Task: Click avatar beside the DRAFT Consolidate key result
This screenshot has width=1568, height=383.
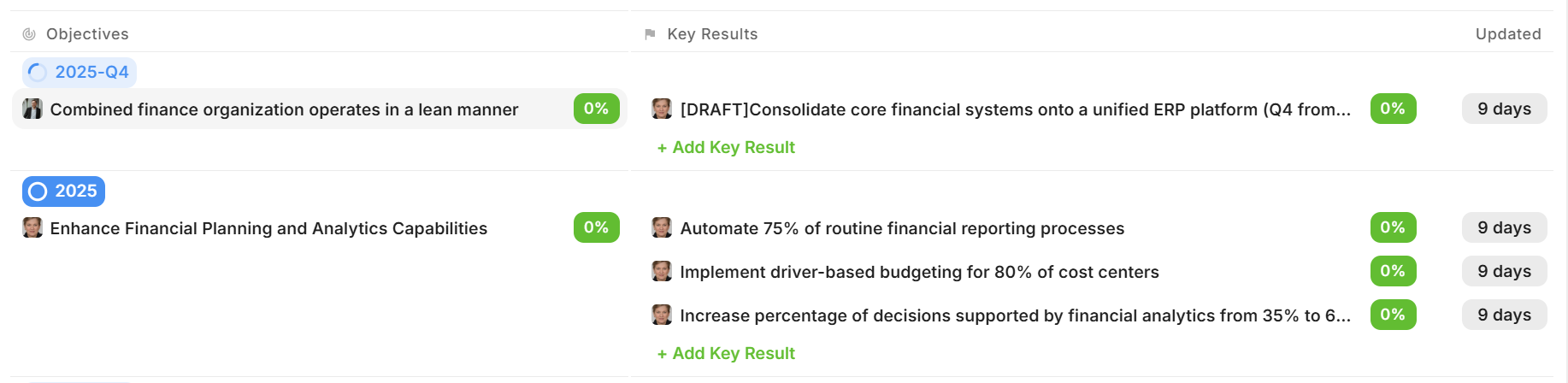Action: point(662,109)
